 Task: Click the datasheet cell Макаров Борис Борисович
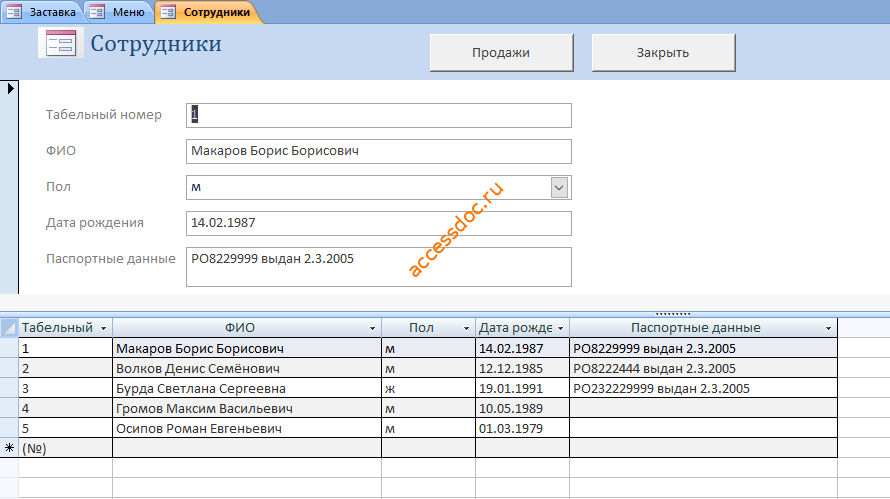(x=247, y=348)
